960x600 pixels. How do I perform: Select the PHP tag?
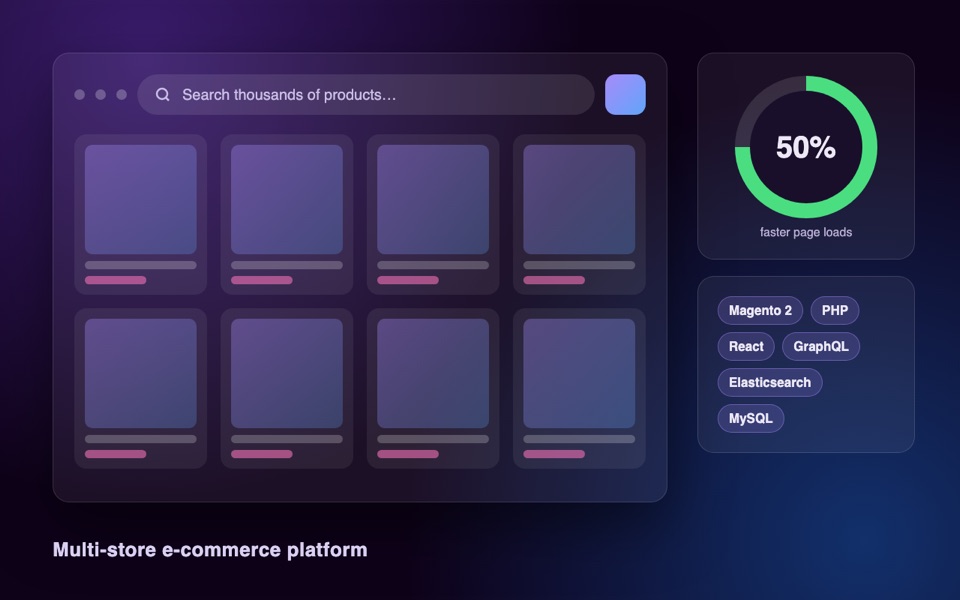(834, 310)
